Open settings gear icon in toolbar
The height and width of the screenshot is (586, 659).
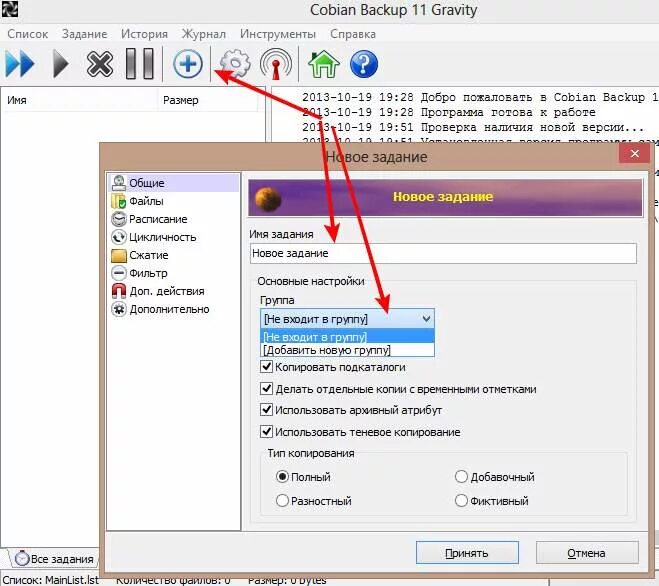(x=235, y=63)
